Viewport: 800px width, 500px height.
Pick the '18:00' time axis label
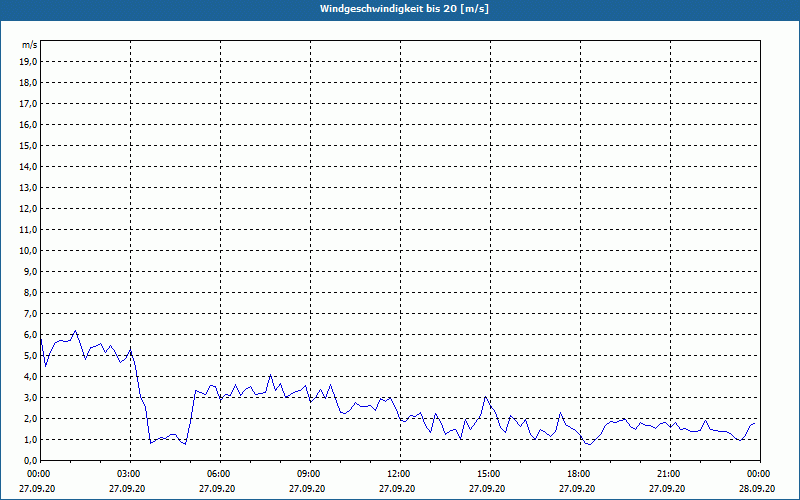pyautogui.click(x=578, y=474)
